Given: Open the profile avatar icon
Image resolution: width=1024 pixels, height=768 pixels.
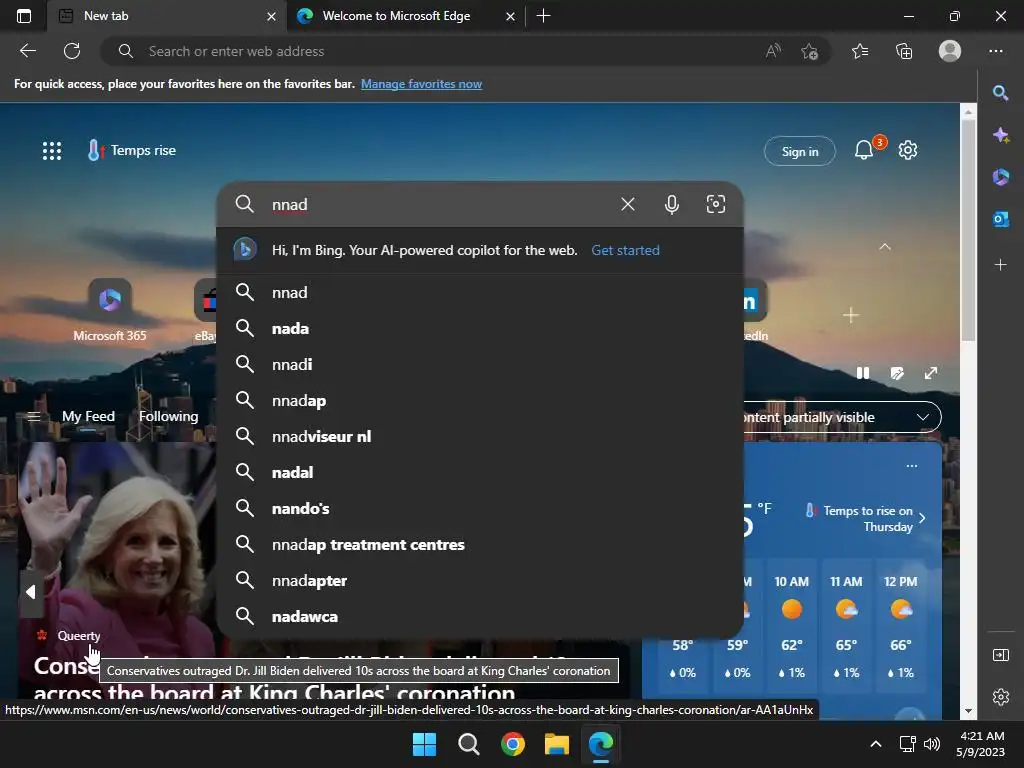Looking at the screenshot, I should 950,51.
